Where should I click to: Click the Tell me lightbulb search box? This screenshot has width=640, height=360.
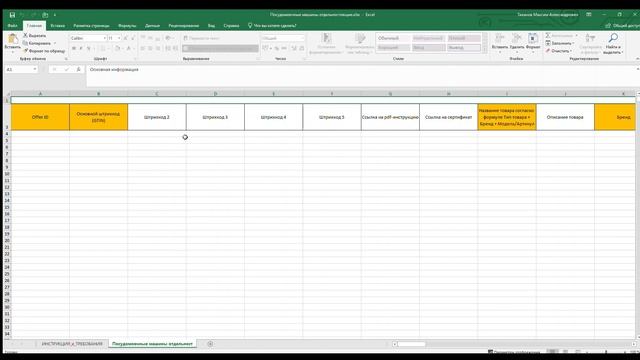272,25
